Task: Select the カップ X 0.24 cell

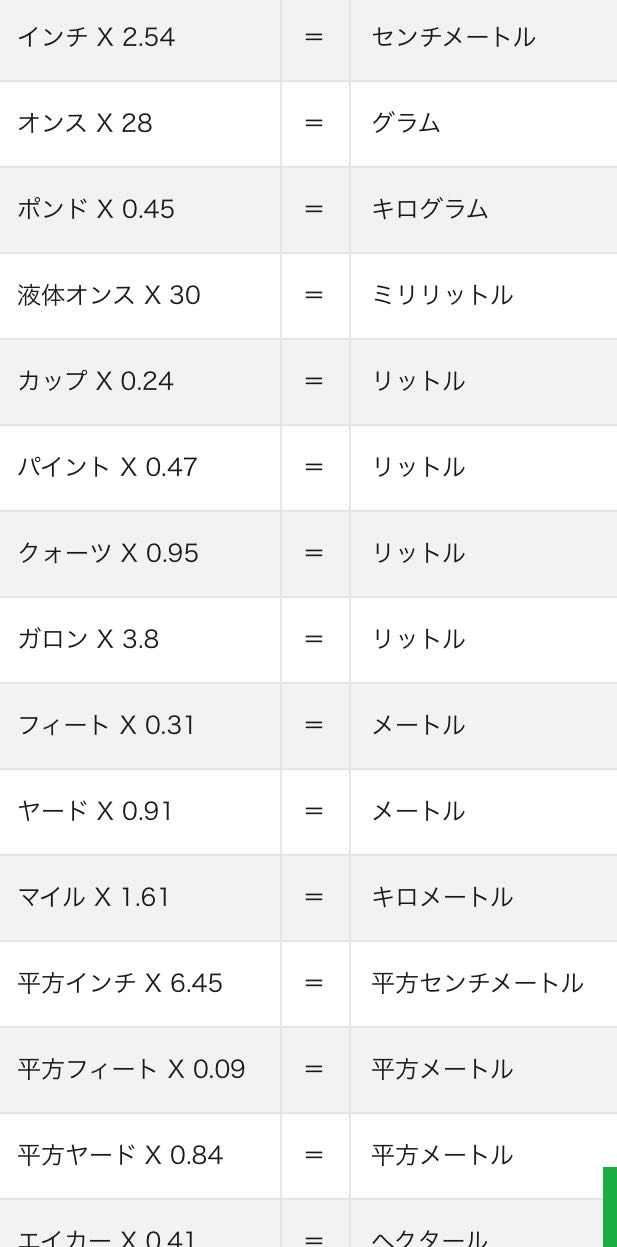Action: [x=140, y=382]
